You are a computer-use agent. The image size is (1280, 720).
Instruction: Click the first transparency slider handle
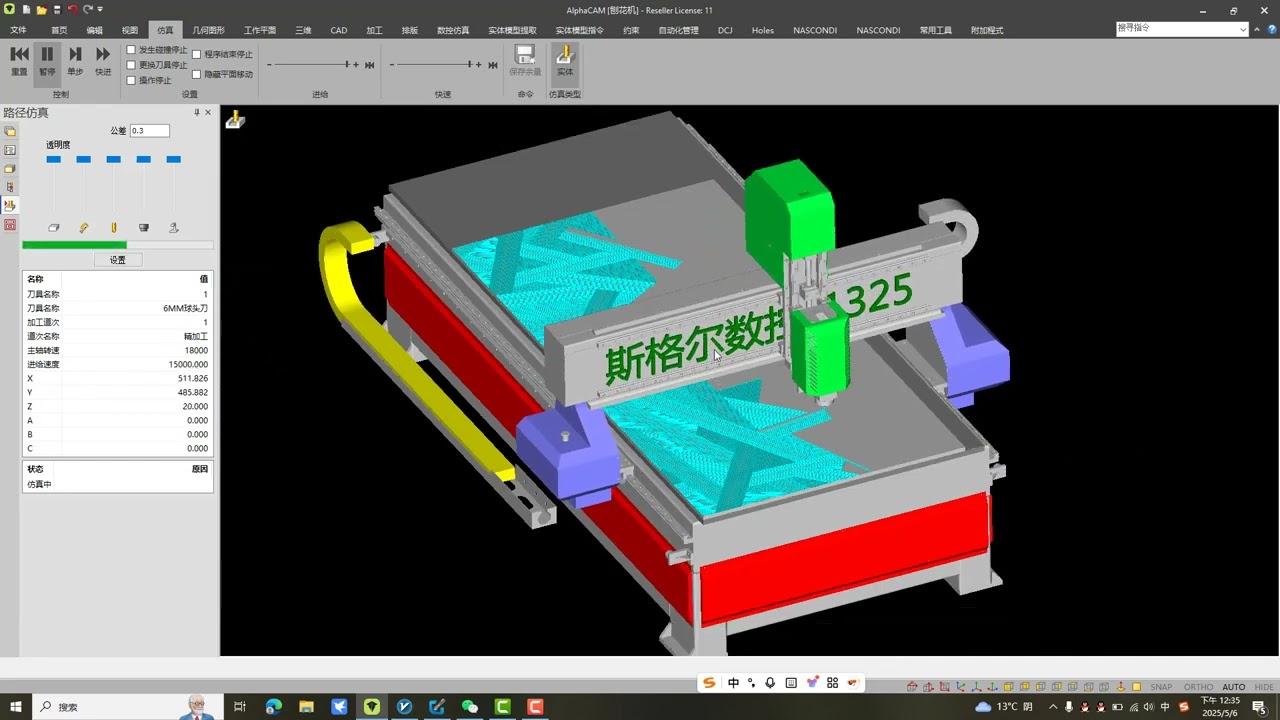pos(54,160)
